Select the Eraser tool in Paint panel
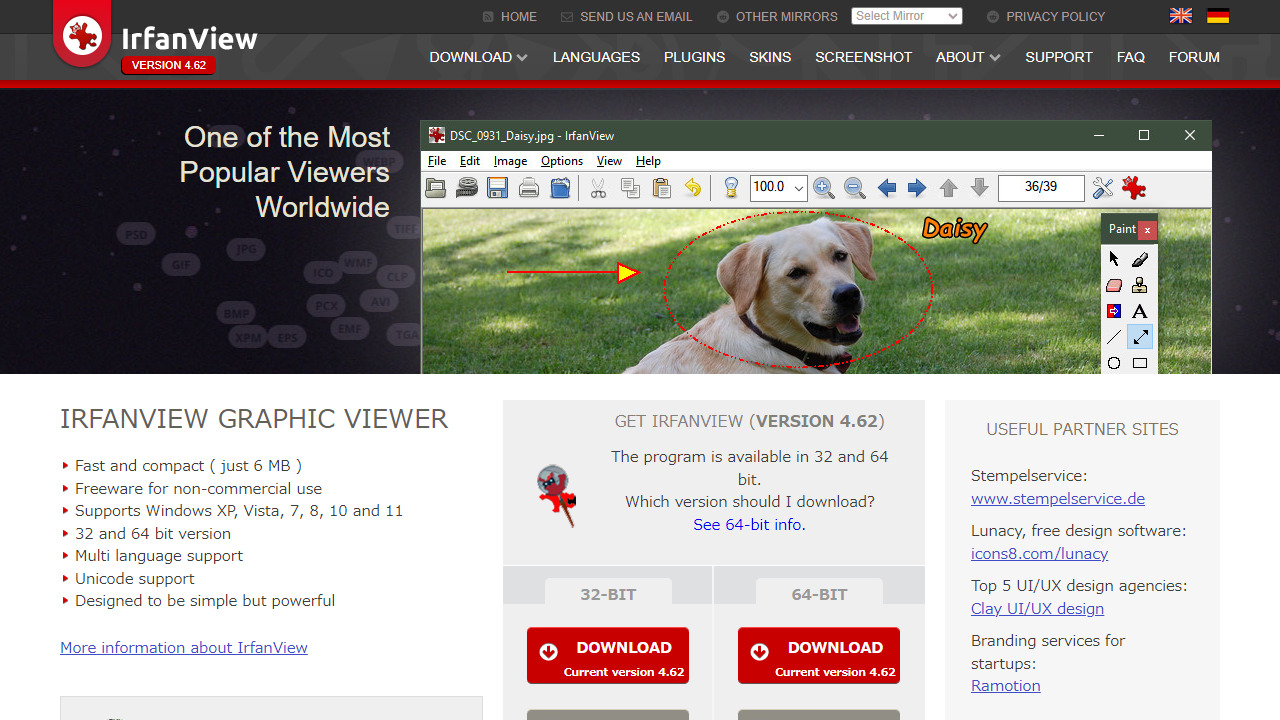Viewport: 1280px width, 720px height. 1114,285
